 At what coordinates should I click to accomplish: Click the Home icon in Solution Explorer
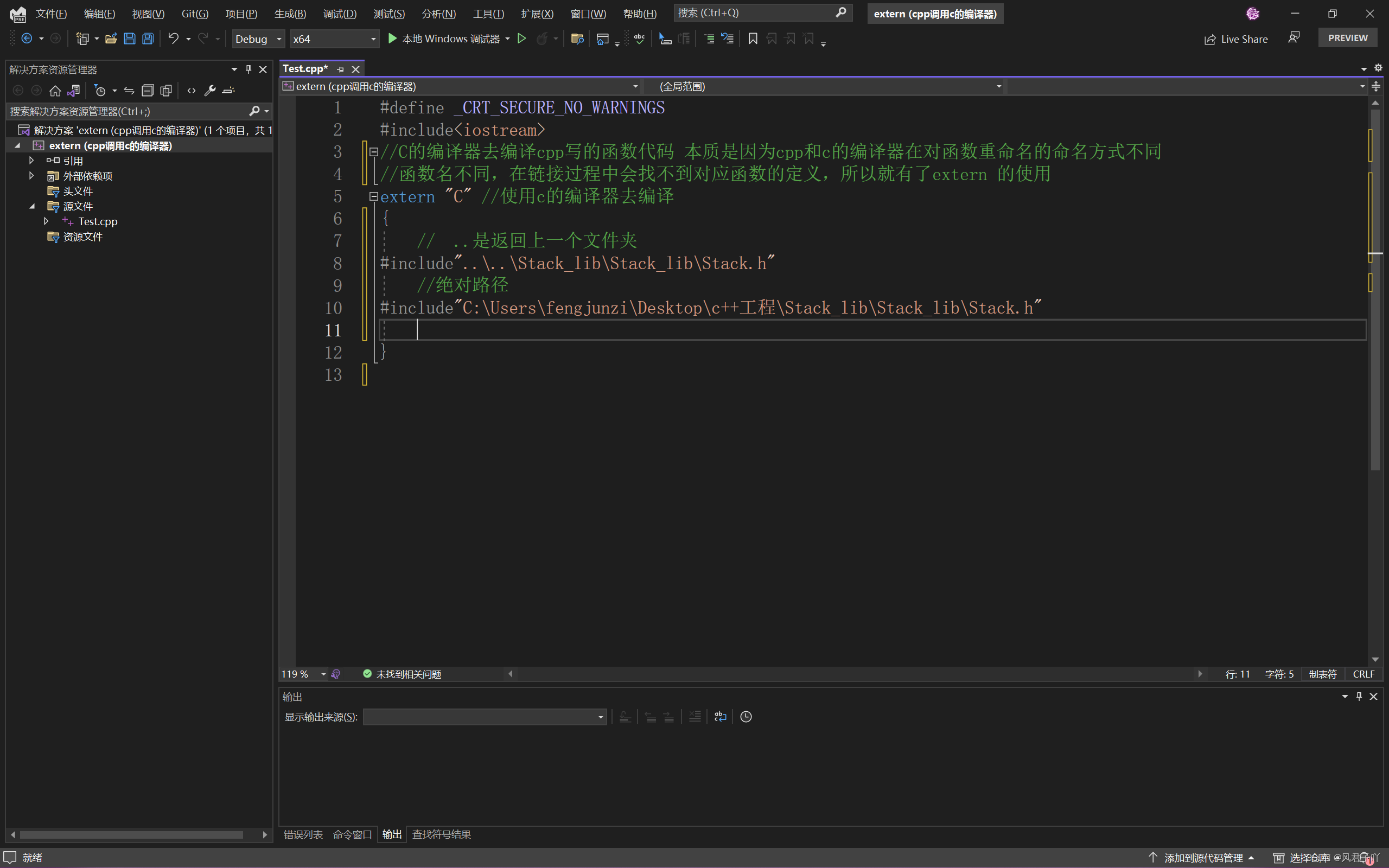(x=55, y=91)
